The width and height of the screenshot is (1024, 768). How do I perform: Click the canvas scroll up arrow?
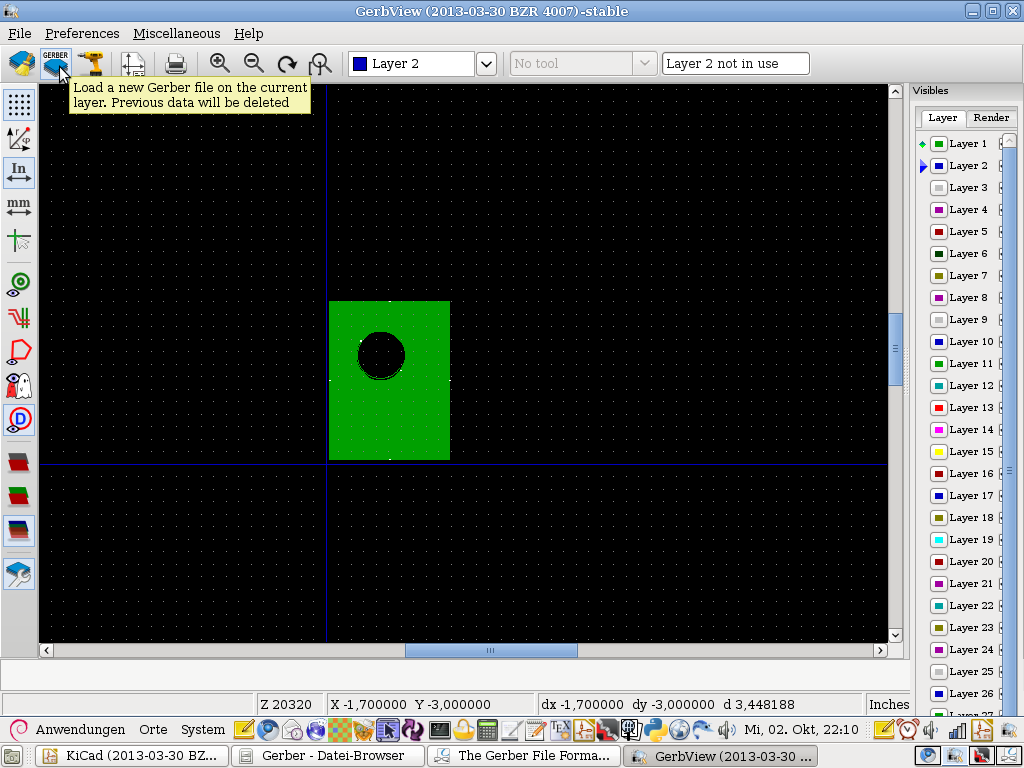tap(895, 91)
